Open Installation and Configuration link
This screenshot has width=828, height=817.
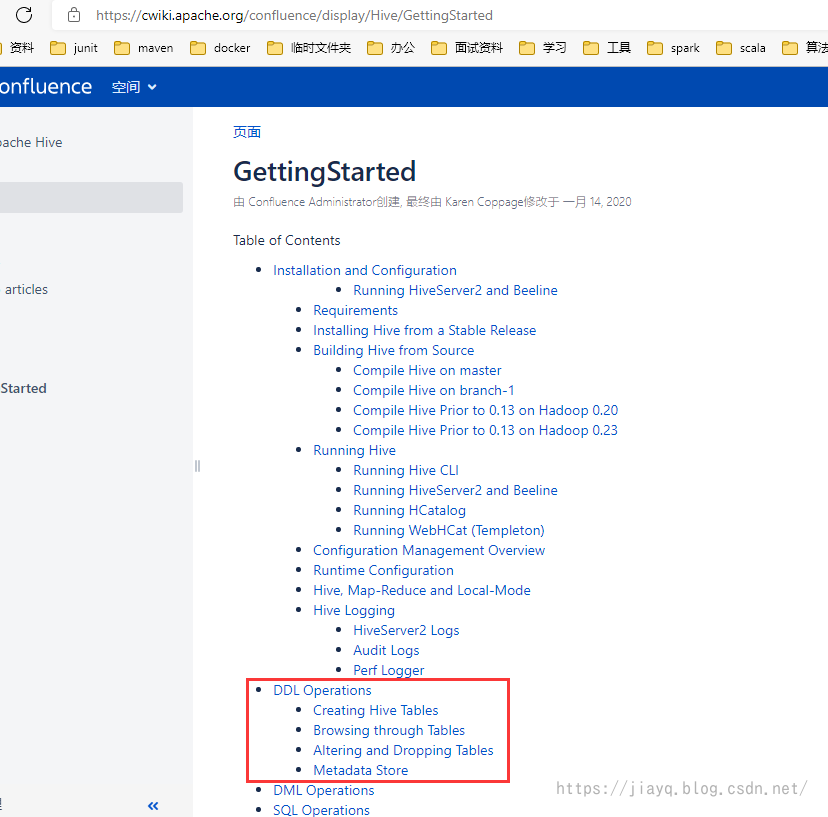[x=365, y=270]
